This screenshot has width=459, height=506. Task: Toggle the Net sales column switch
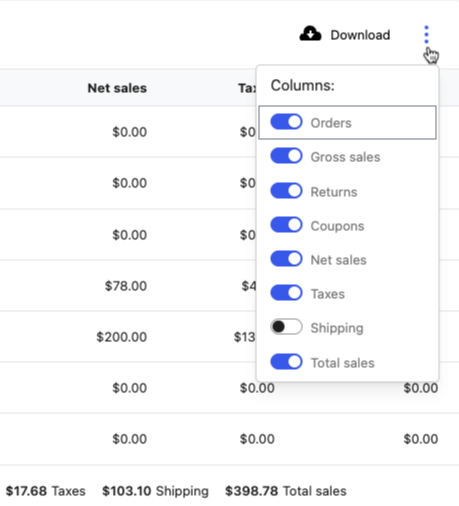(286, 259)
